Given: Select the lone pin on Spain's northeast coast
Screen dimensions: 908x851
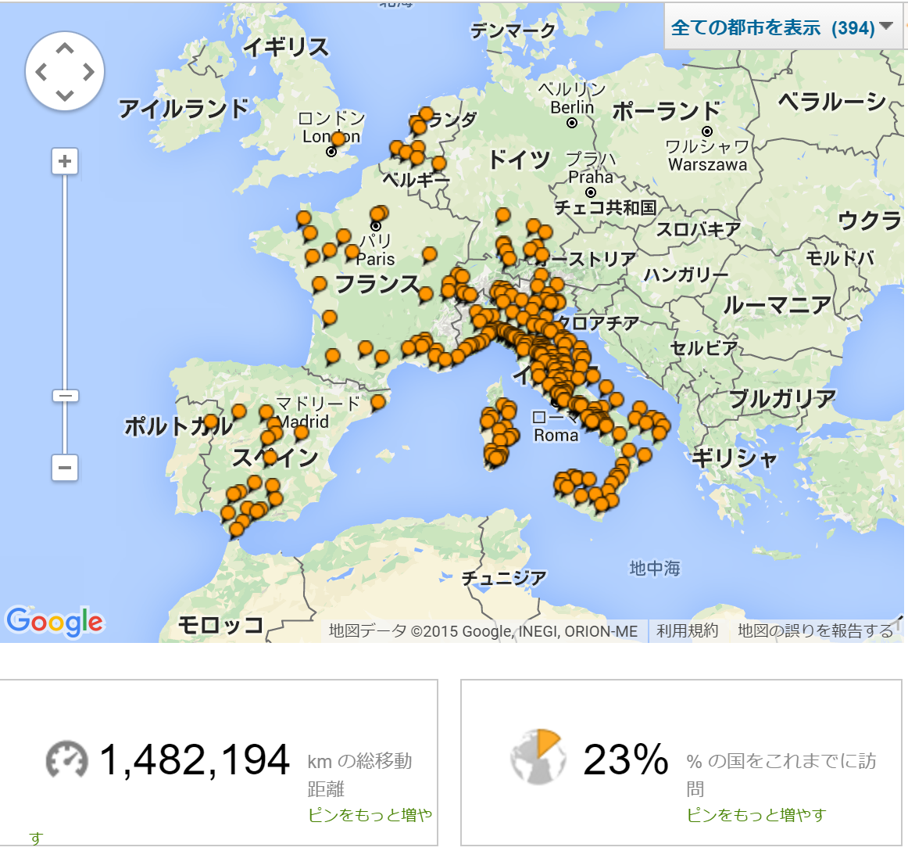Looking at the screenshot, I should coord(378,402).
